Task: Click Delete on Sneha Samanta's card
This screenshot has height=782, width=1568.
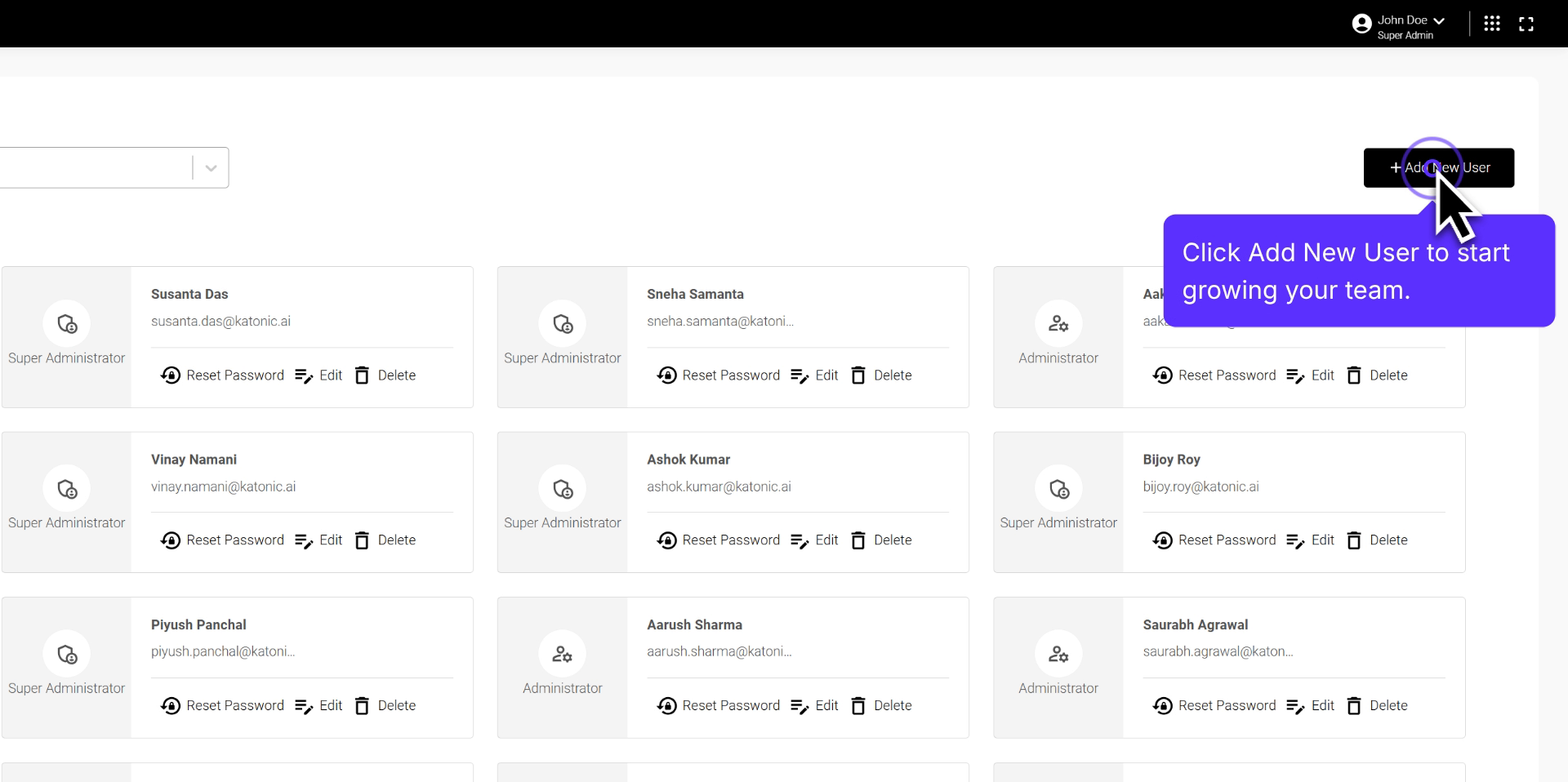Action: 858,375
